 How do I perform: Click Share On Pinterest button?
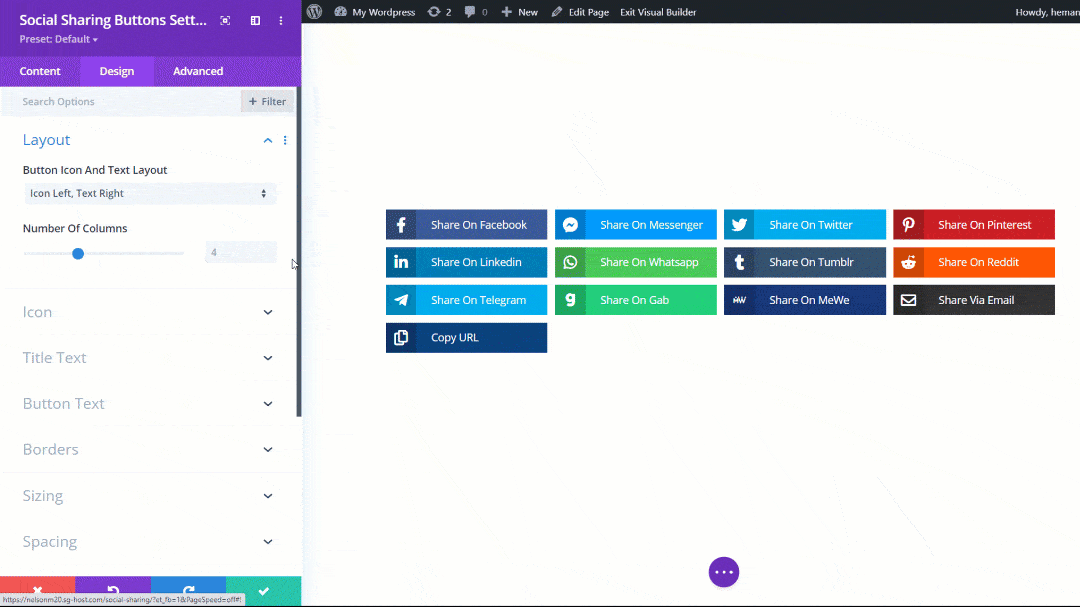tap(974, 225)
